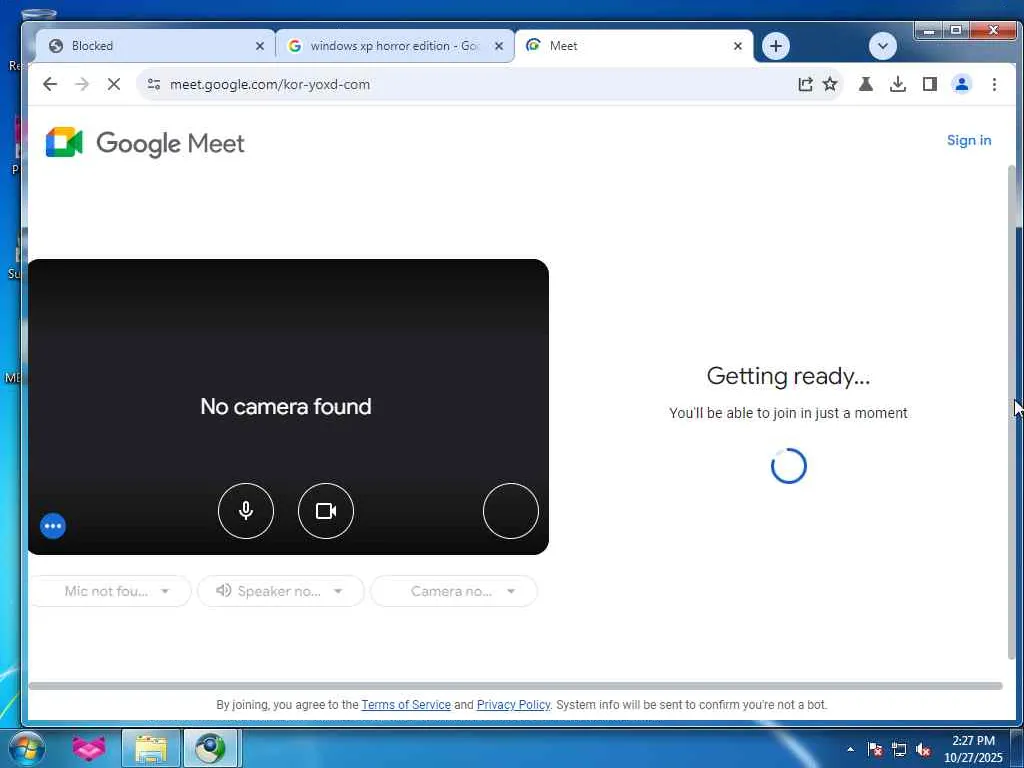This screenshot has height=768, width=1024.
Task: Open the network tray icon
Action: pyautogui.click(x=899, y=749)
